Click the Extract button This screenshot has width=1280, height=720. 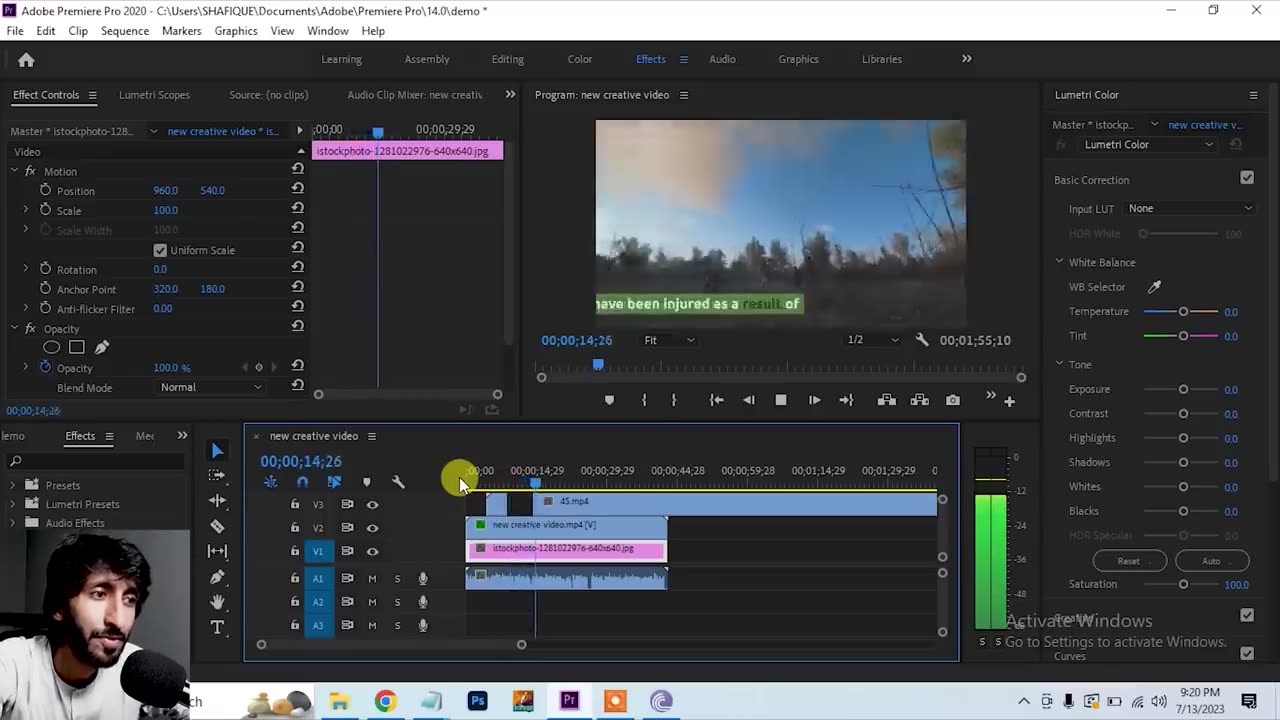point(919,400)
